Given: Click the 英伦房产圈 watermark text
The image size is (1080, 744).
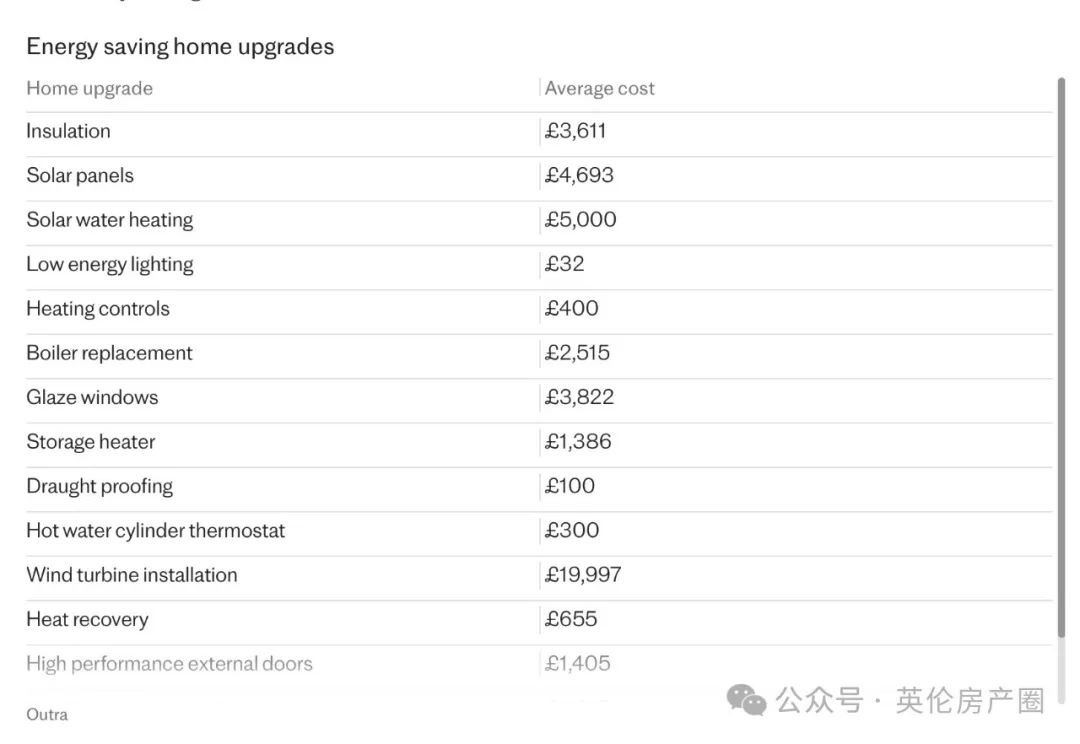Looking at the screenshot, I should (970, 701).
